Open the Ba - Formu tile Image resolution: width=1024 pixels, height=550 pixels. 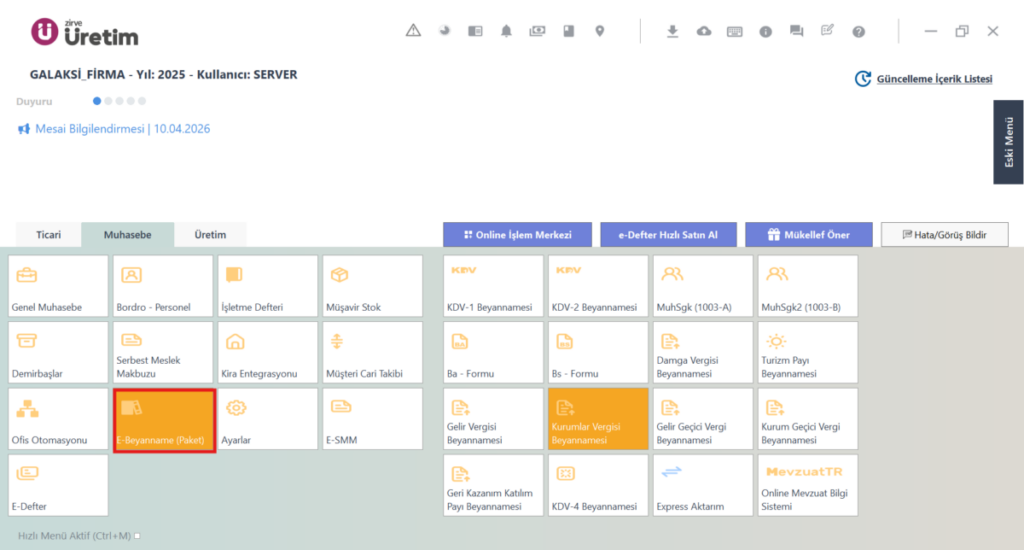pos(493,352)
